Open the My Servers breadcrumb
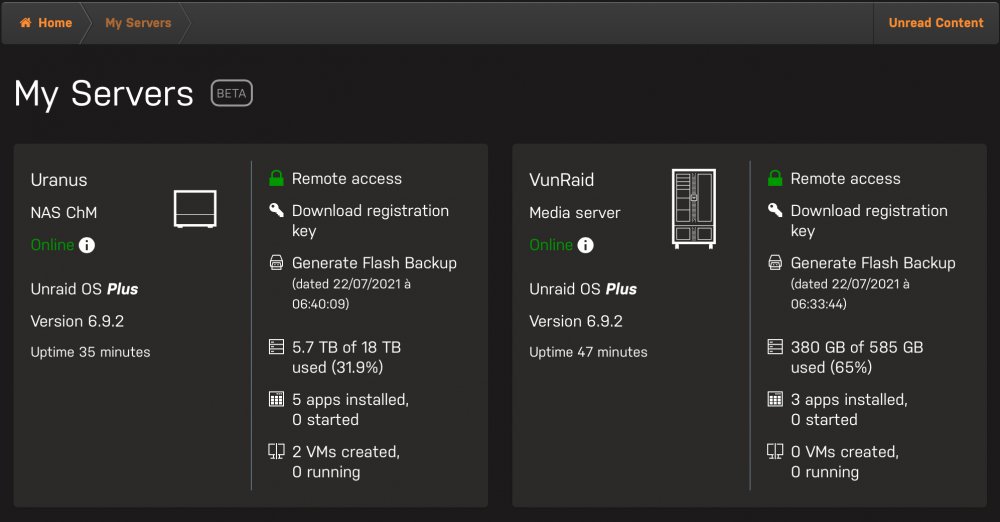The height and width of the screenshot is (522, 1000). pos(138,23)
